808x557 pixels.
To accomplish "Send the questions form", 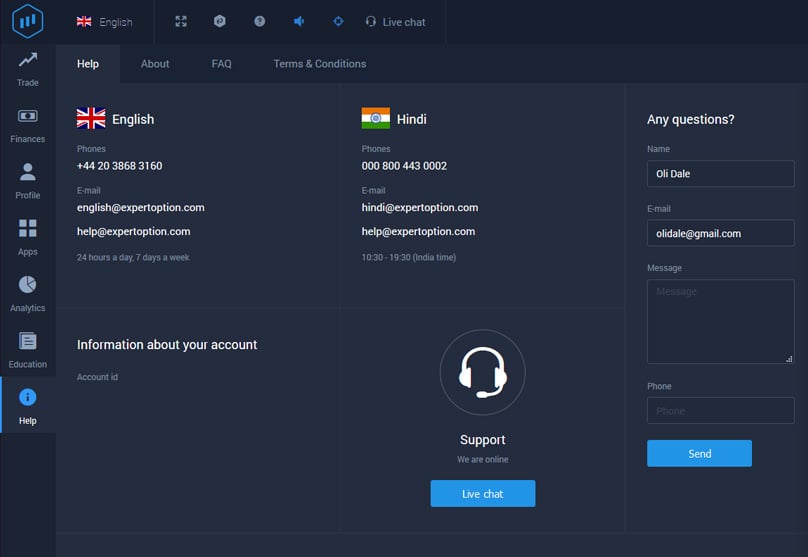I will click(699, 453).
